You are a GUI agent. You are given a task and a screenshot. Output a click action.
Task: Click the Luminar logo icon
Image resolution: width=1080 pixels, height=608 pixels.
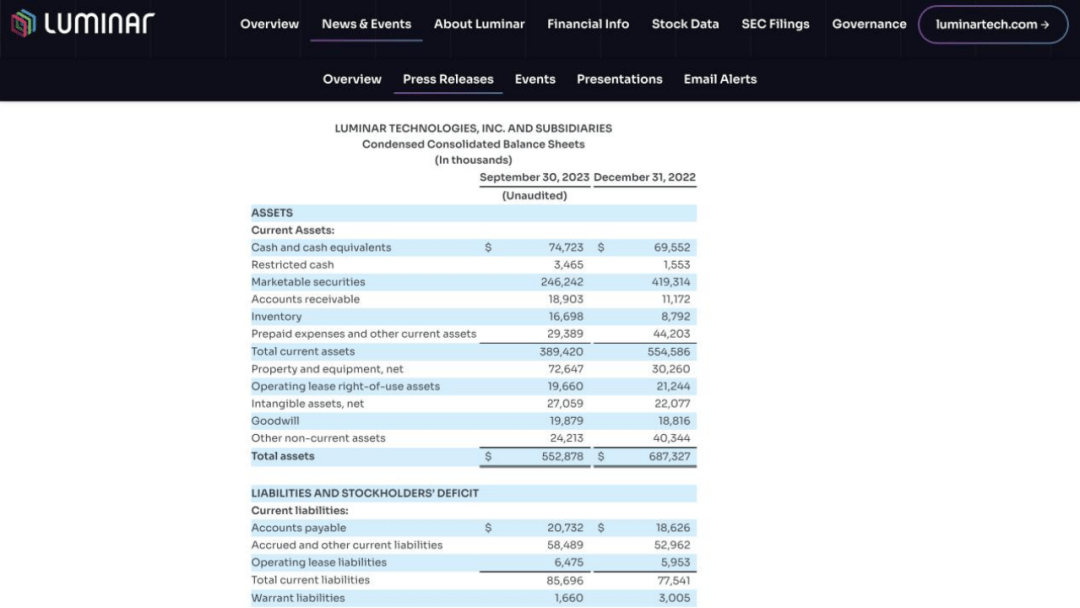tap(23, 23)
